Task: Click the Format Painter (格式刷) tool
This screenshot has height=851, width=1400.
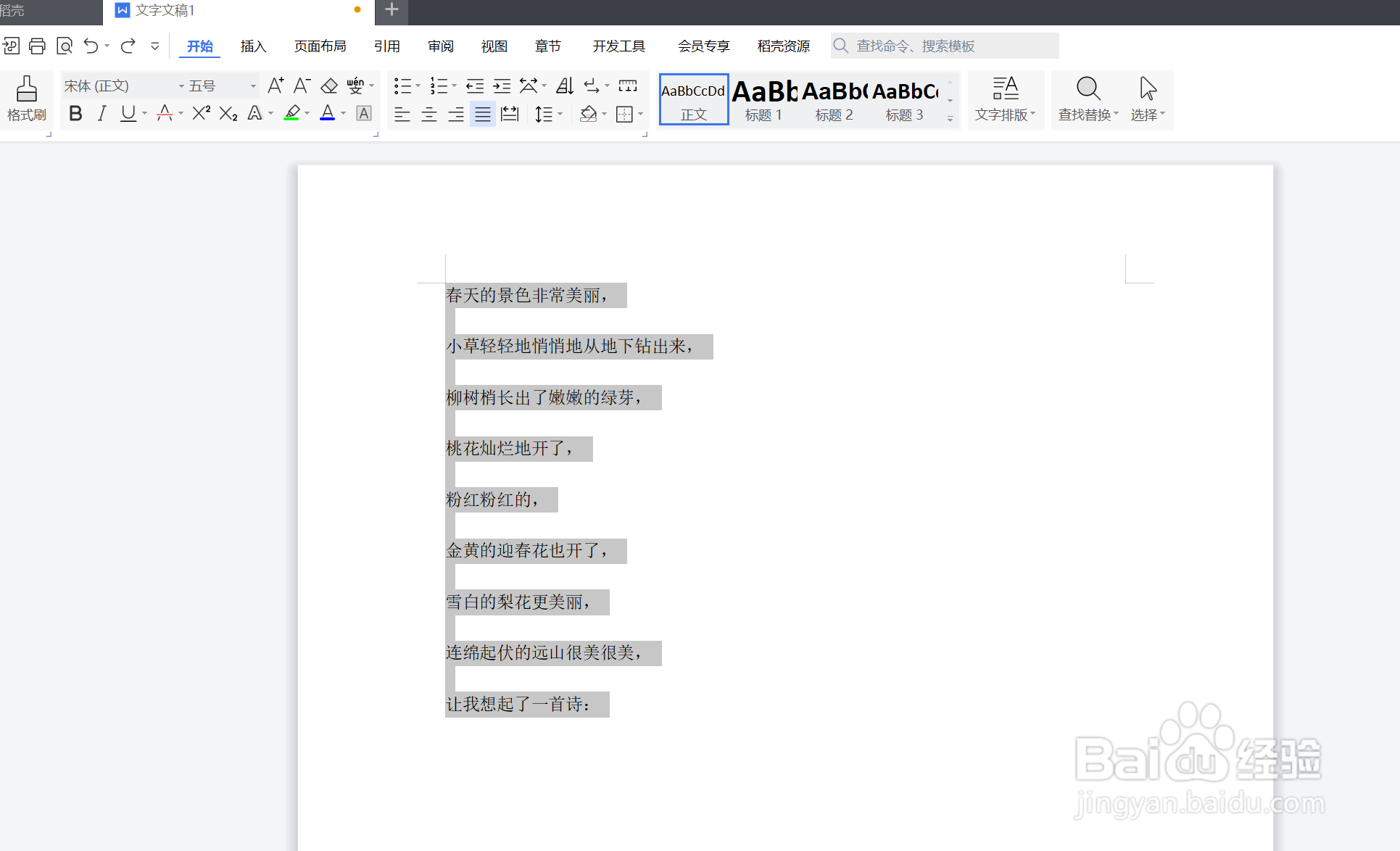Action: (x=27, y=99)
